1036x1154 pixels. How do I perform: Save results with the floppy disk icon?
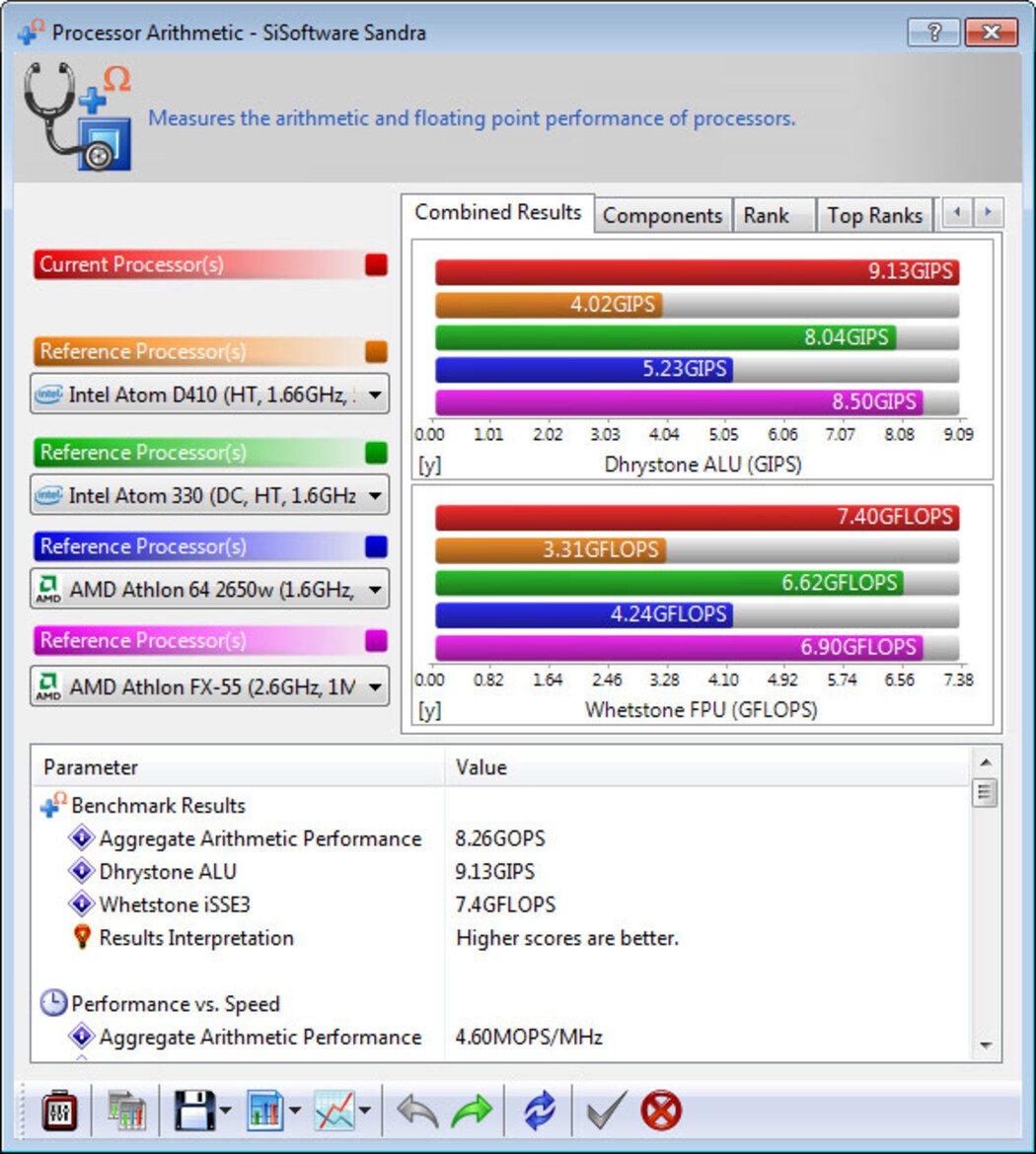(x=193, y=1111)
